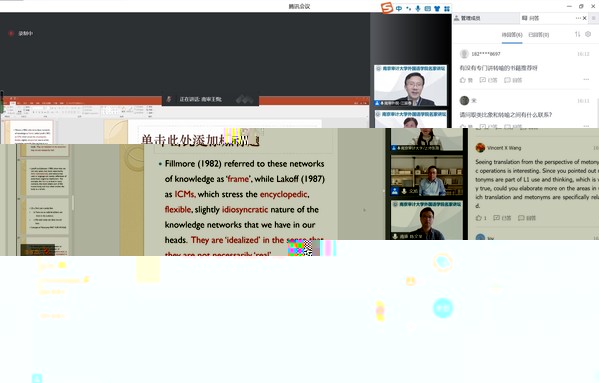Image resolution: width=599 pixels, height=383 pixels.
Task: Expand the Q&A panel header more options
Action: tap(578, 18)
